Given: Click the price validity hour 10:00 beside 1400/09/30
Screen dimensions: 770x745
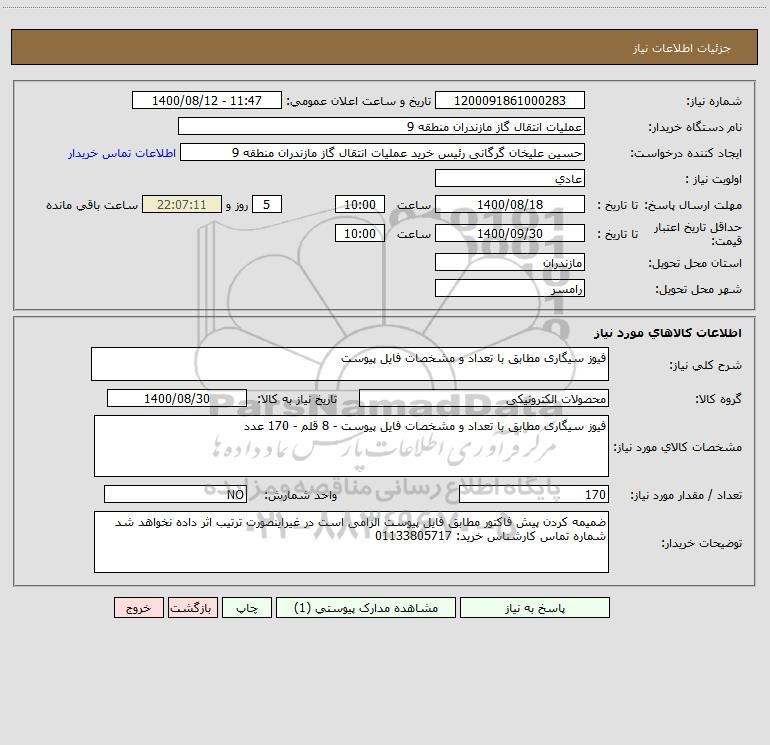Looking at the screenshot, I should coord(359,233).
